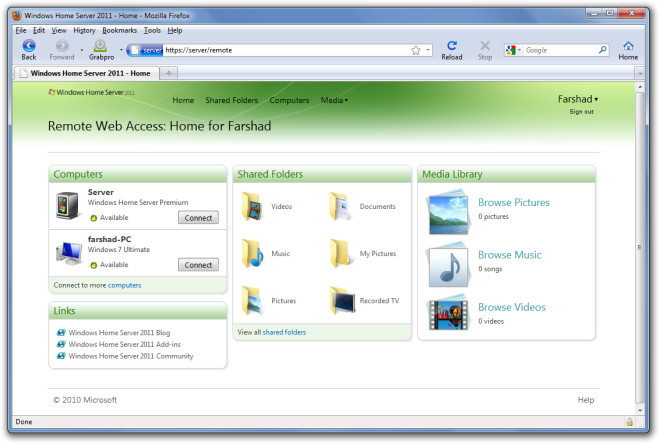Click the page footer Help link
Screen dimensions: 660x444
(585, 400)
